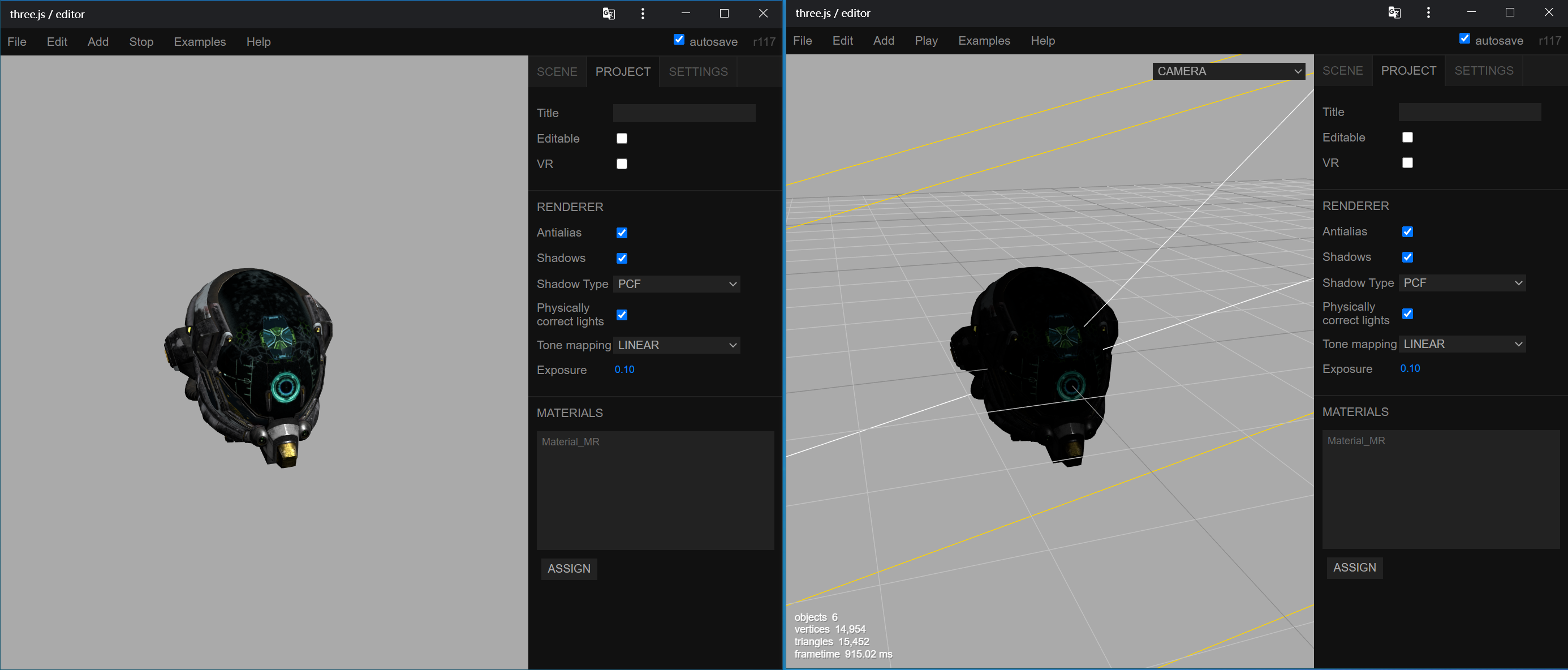
Task: Click translate icon in left window titlebar
Action: [608, 14]
